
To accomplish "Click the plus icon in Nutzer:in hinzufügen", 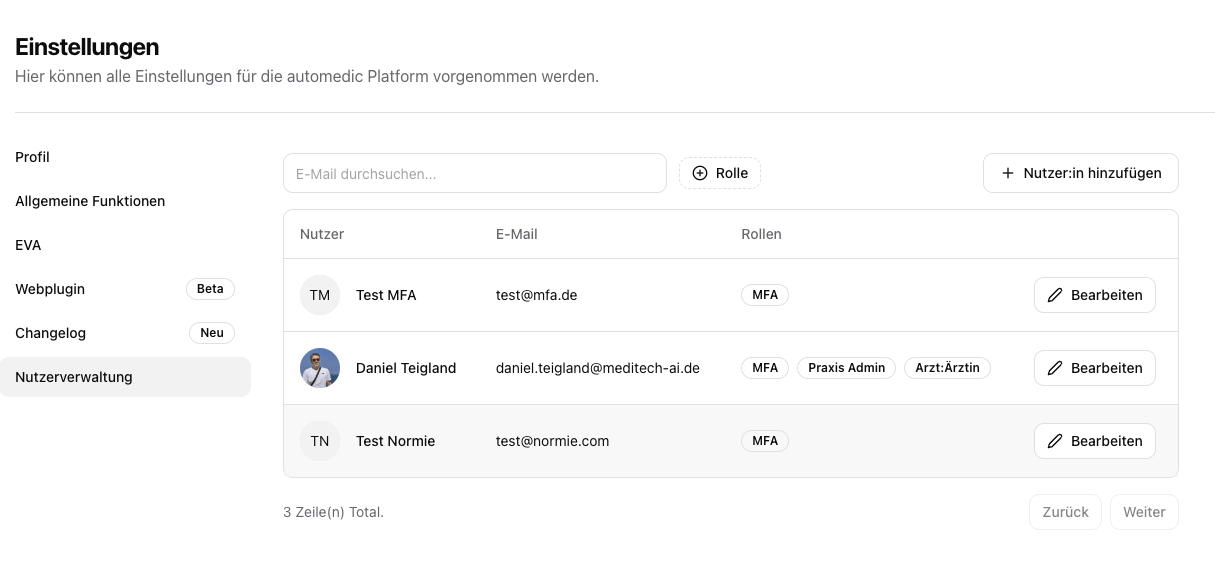I will tap(1008, 173).
